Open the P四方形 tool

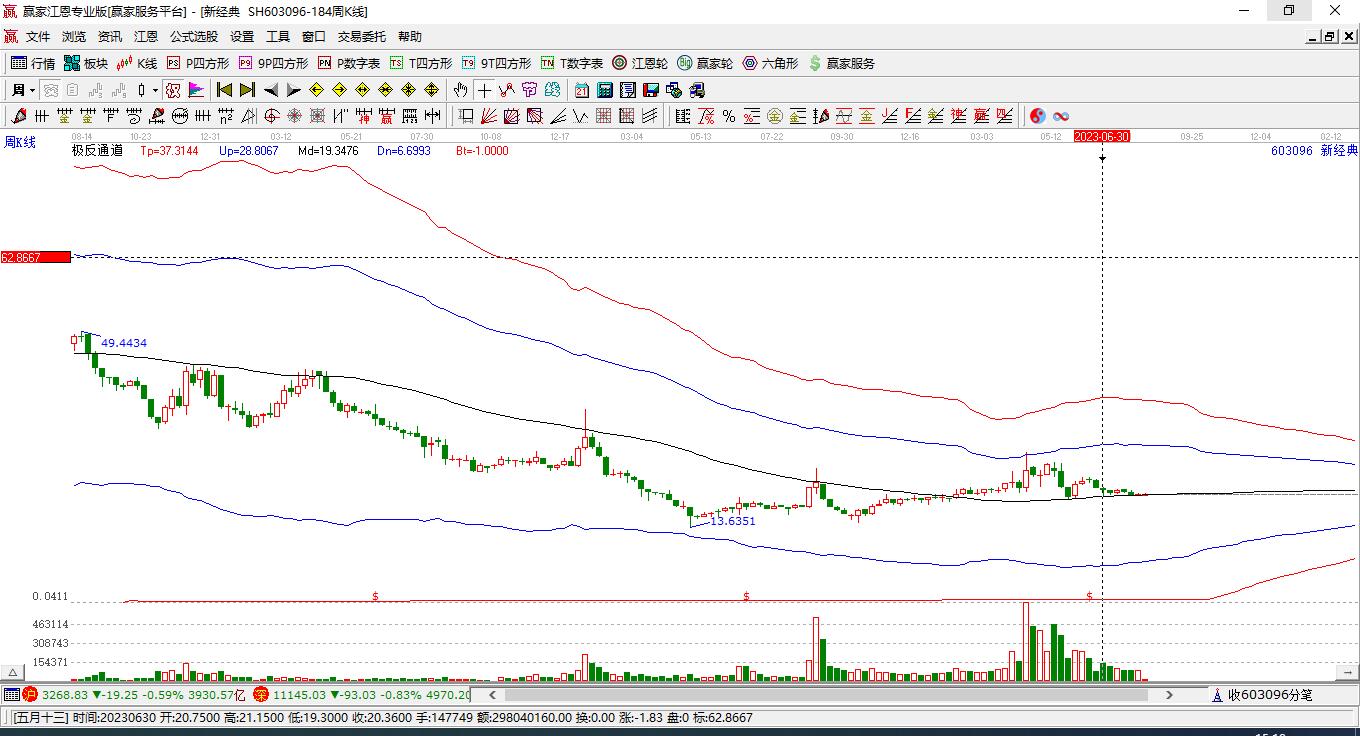(197, 63)
